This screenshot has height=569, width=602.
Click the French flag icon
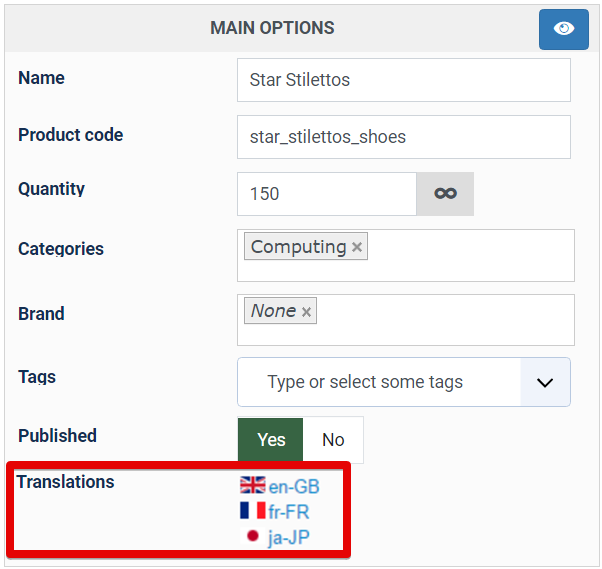click(x=252, y=510)
